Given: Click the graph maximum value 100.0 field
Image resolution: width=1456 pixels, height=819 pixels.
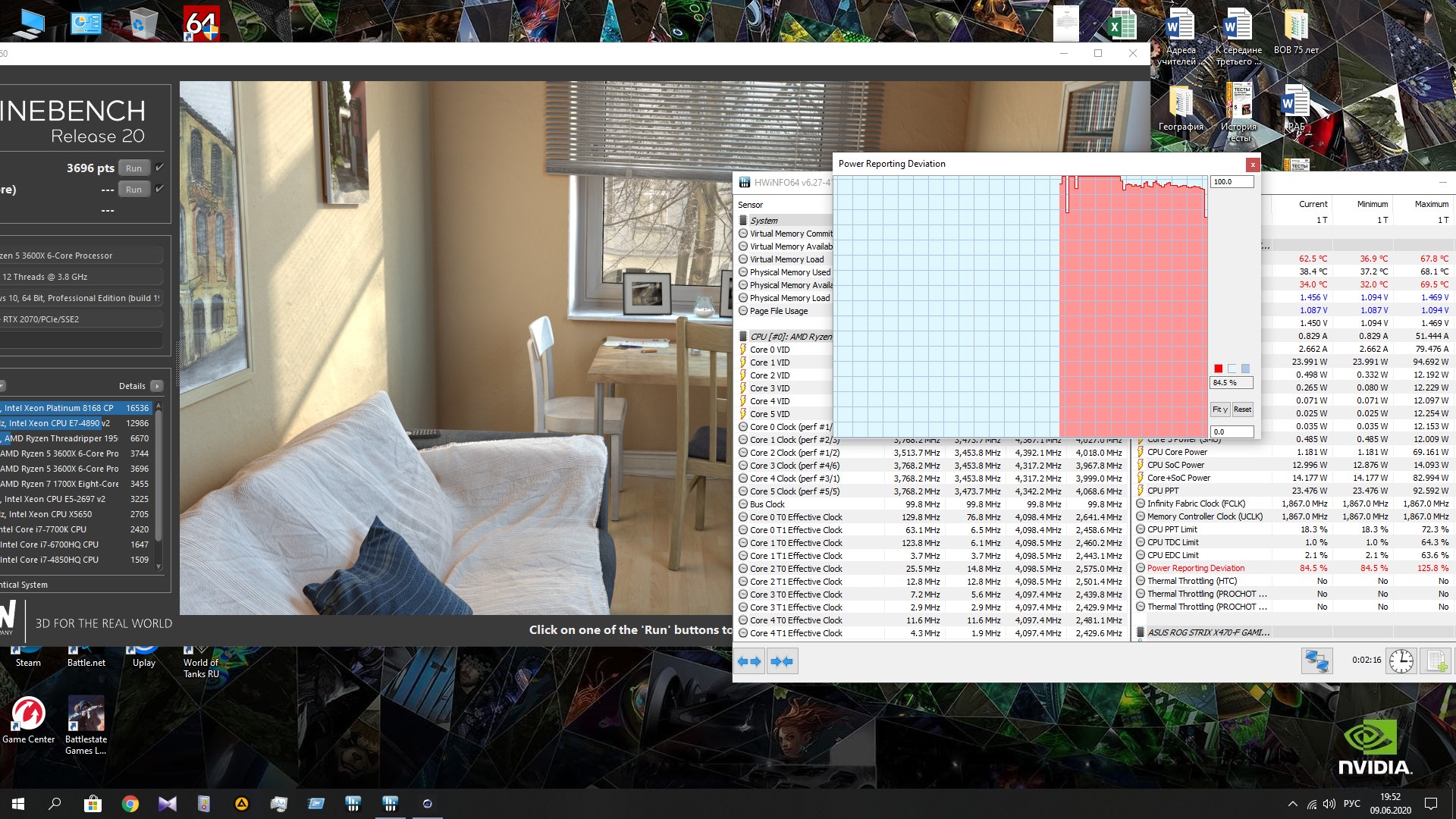Looking at the screenshot, I should (x=1231, y=182).
